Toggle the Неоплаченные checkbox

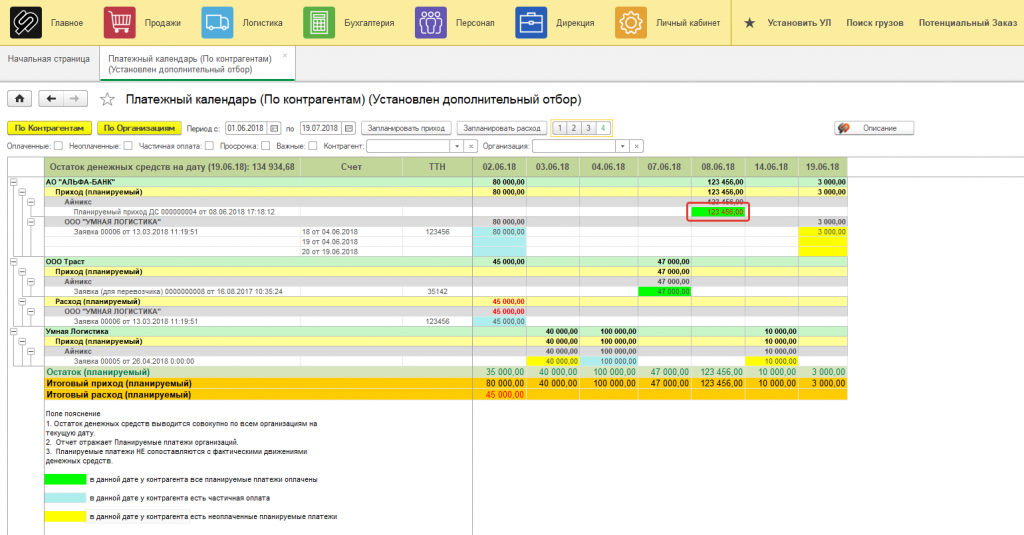(x=128, y=146)
